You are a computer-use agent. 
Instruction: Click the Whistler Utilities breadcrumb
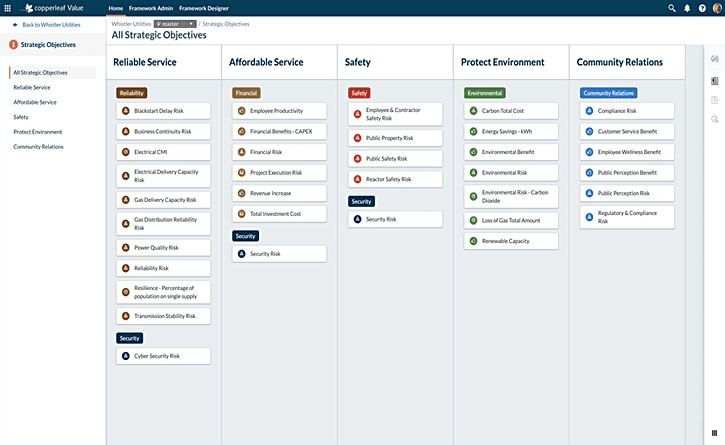pyautogui.click(x=131, y=24)
